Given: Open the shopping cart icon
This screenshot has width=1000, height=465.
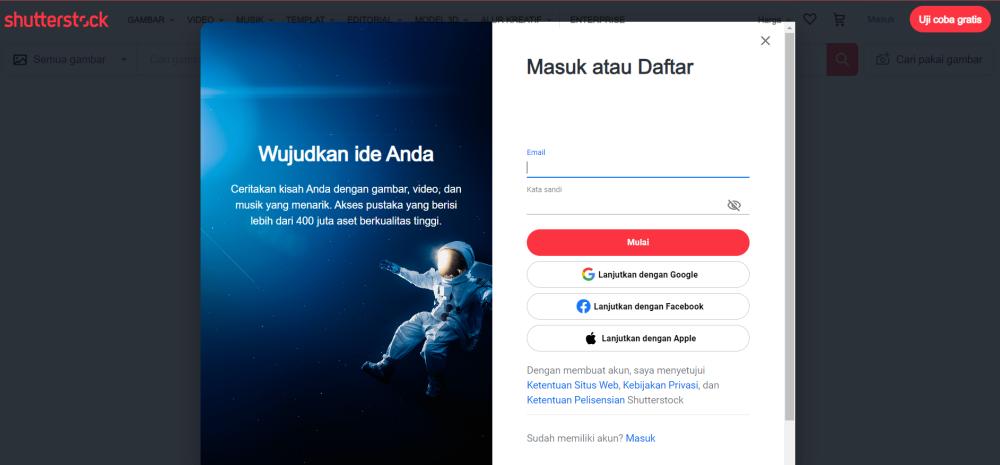Looking at the screenshot, I should (839, 20).
